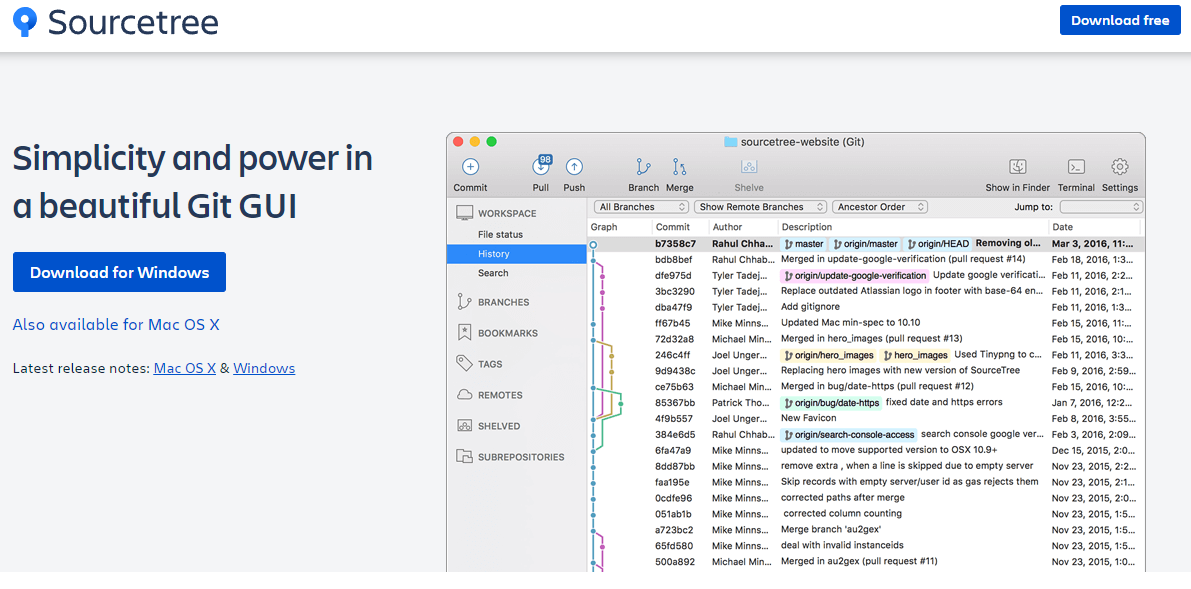Click the origin/search-console-access tag
Image resolution: width=1191 pixels, height=589 pixels.
click(848, 435)
